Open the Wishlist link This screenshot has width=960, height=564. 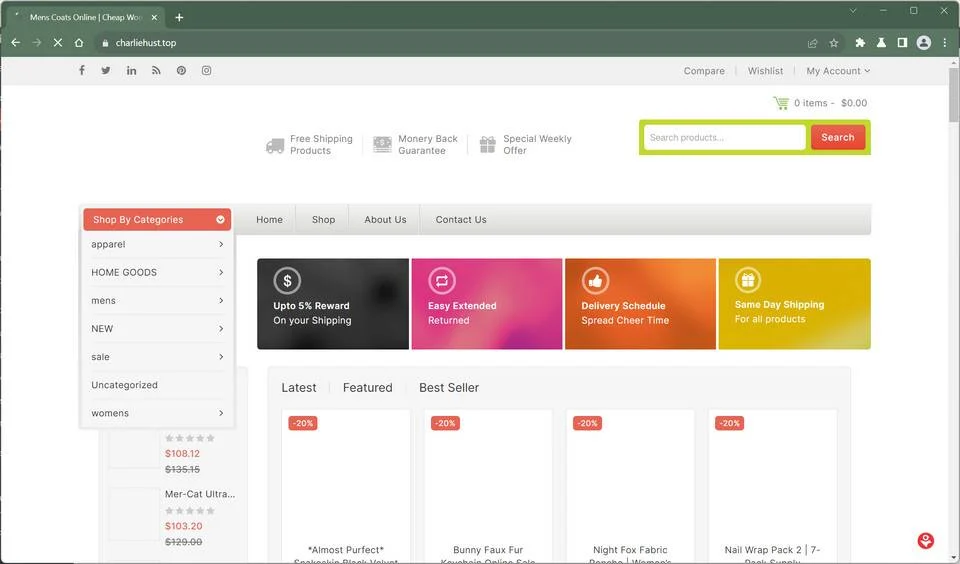pyautogui.click(x=765, y=71)
